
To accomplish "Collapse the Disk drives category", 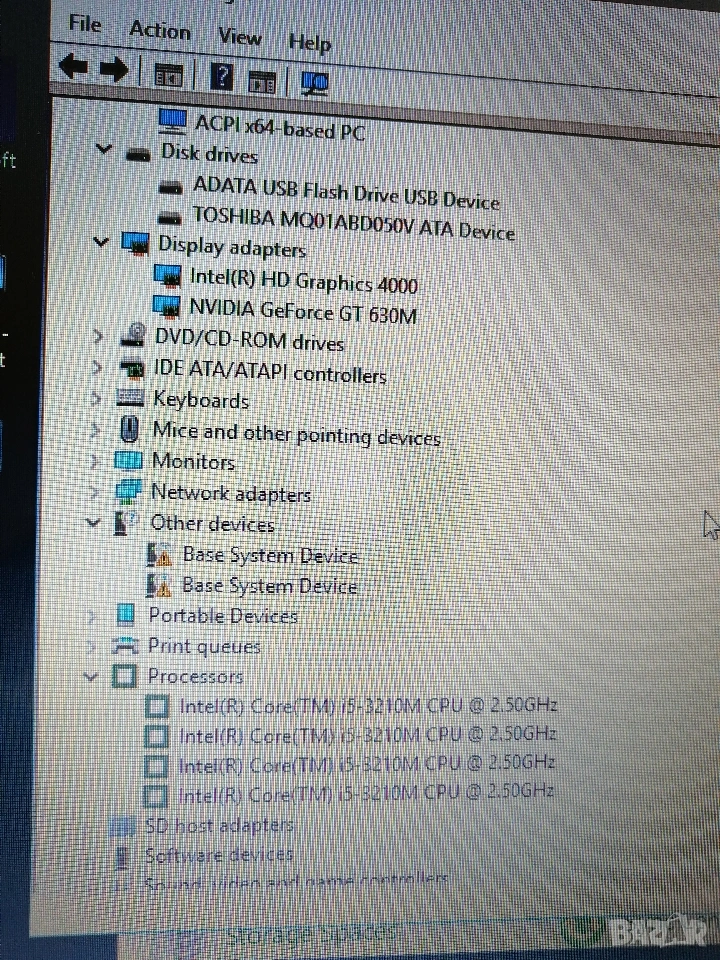I will pos(103,150).
